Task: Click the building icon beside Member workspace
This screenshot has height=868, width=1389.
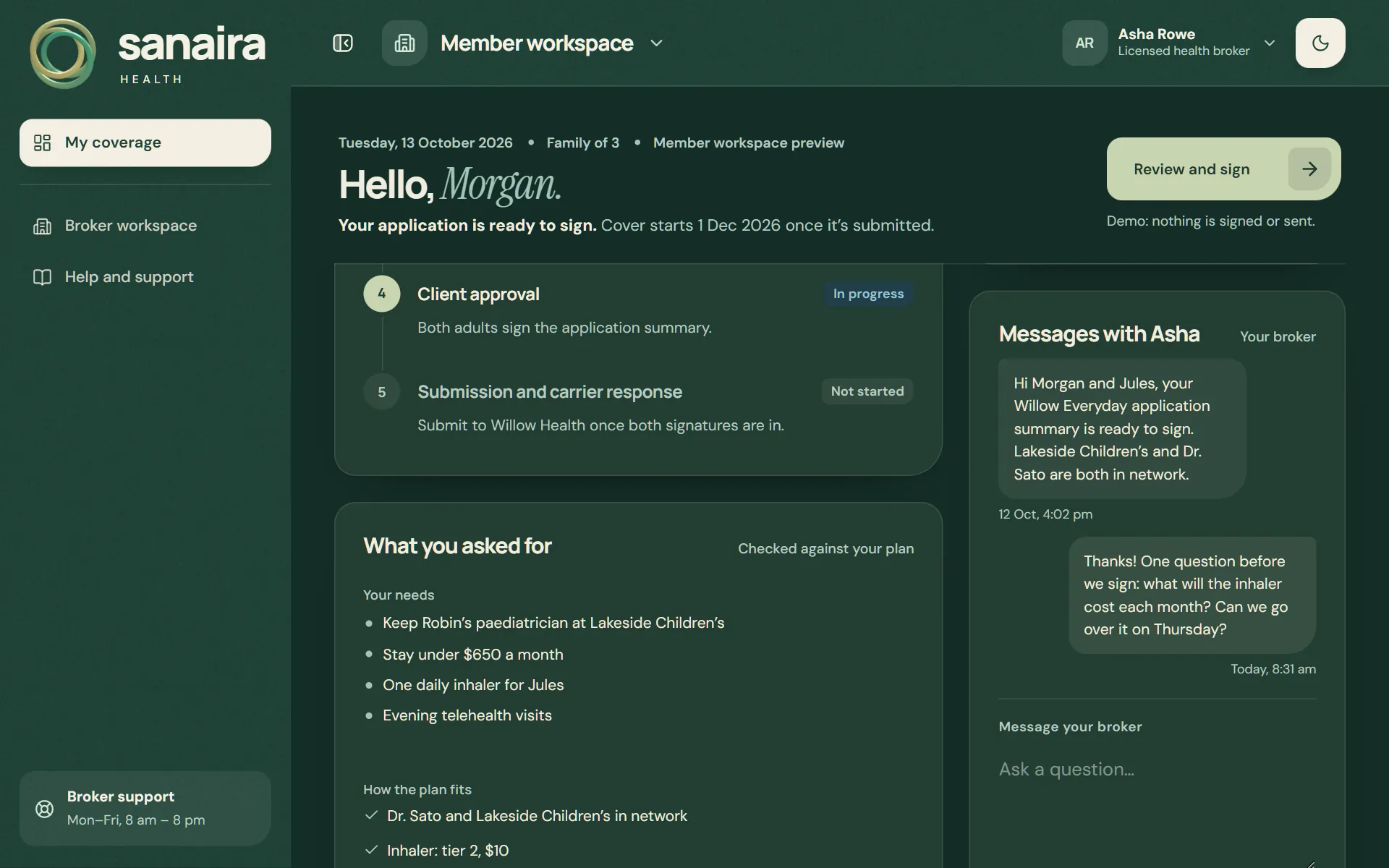Action: [x=404, y=43]
